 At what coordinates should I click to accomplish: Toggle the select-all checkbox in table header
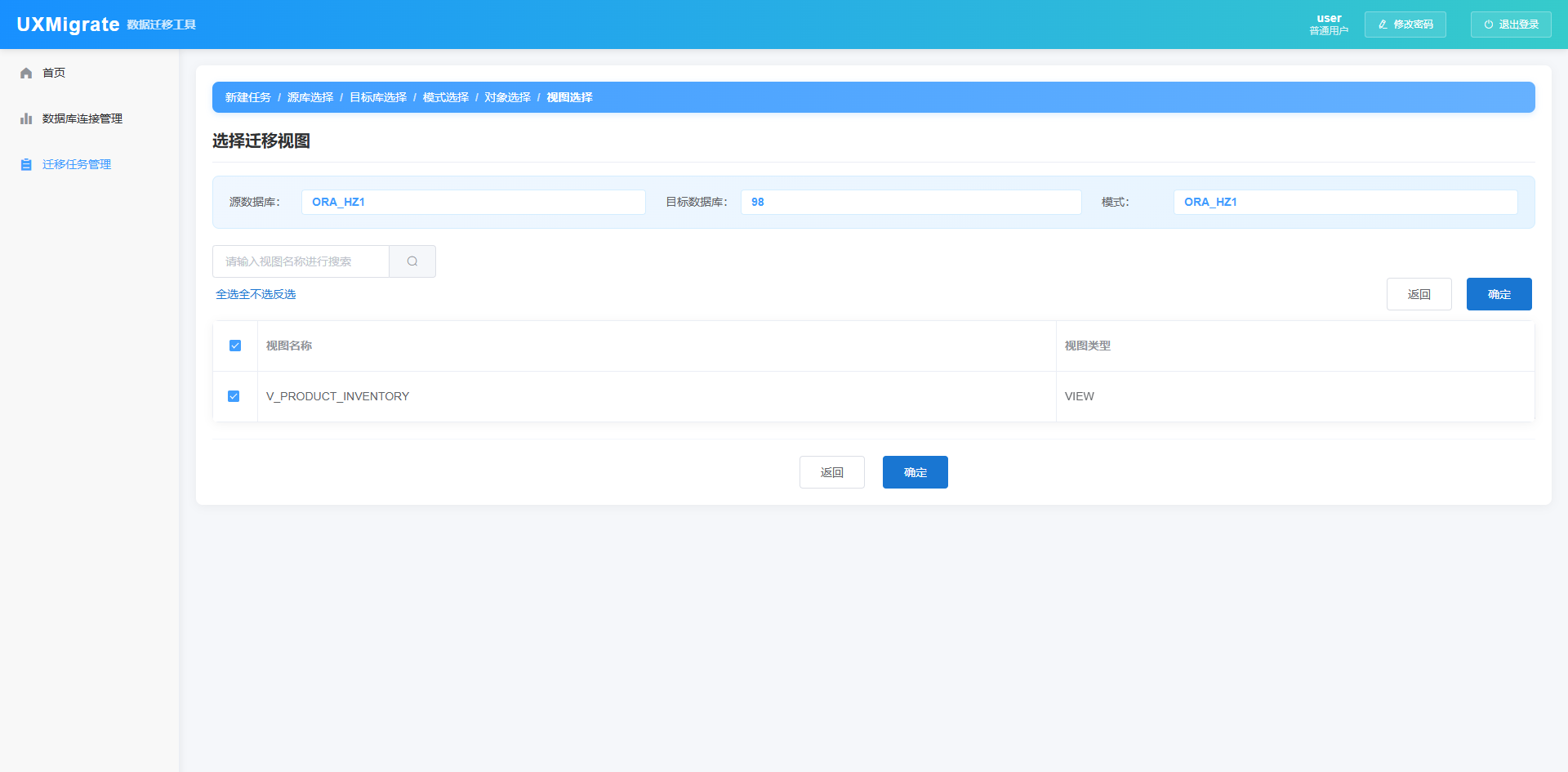pyautogui.click(x=235, y=346)
